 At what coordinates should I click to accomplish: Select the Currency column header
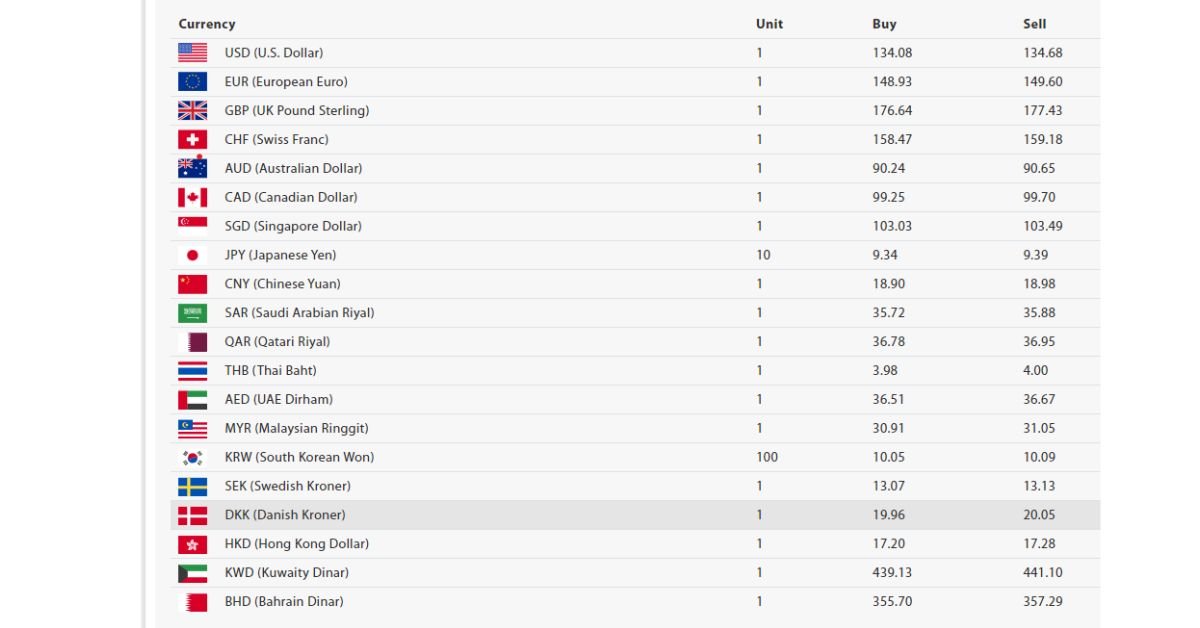pos(207,24)
